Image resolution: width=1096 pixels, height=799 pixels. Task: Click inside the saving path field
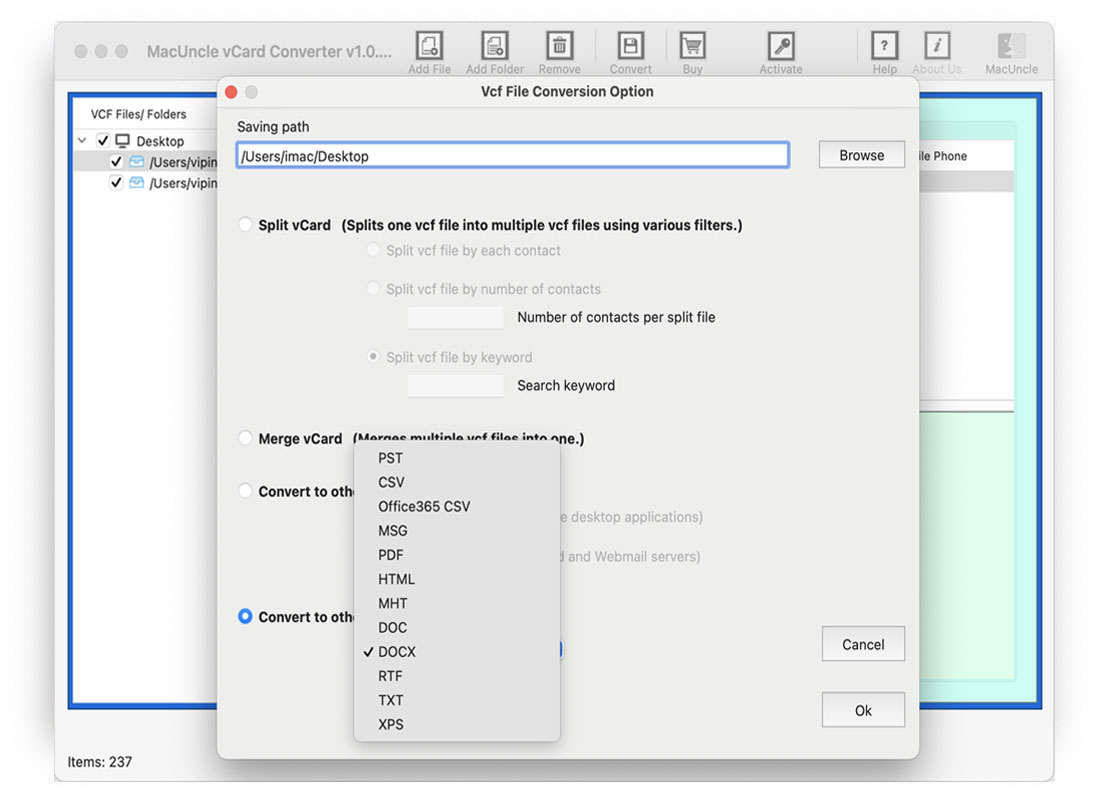[512, 155]
